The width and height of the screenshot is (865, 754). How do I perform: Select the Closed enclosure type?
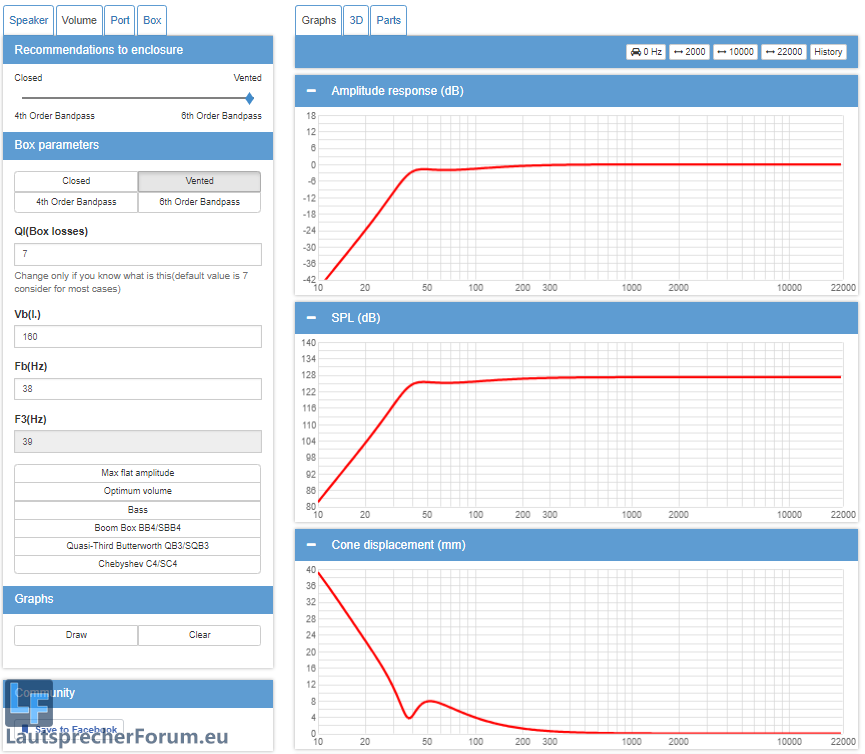(76, 181)
